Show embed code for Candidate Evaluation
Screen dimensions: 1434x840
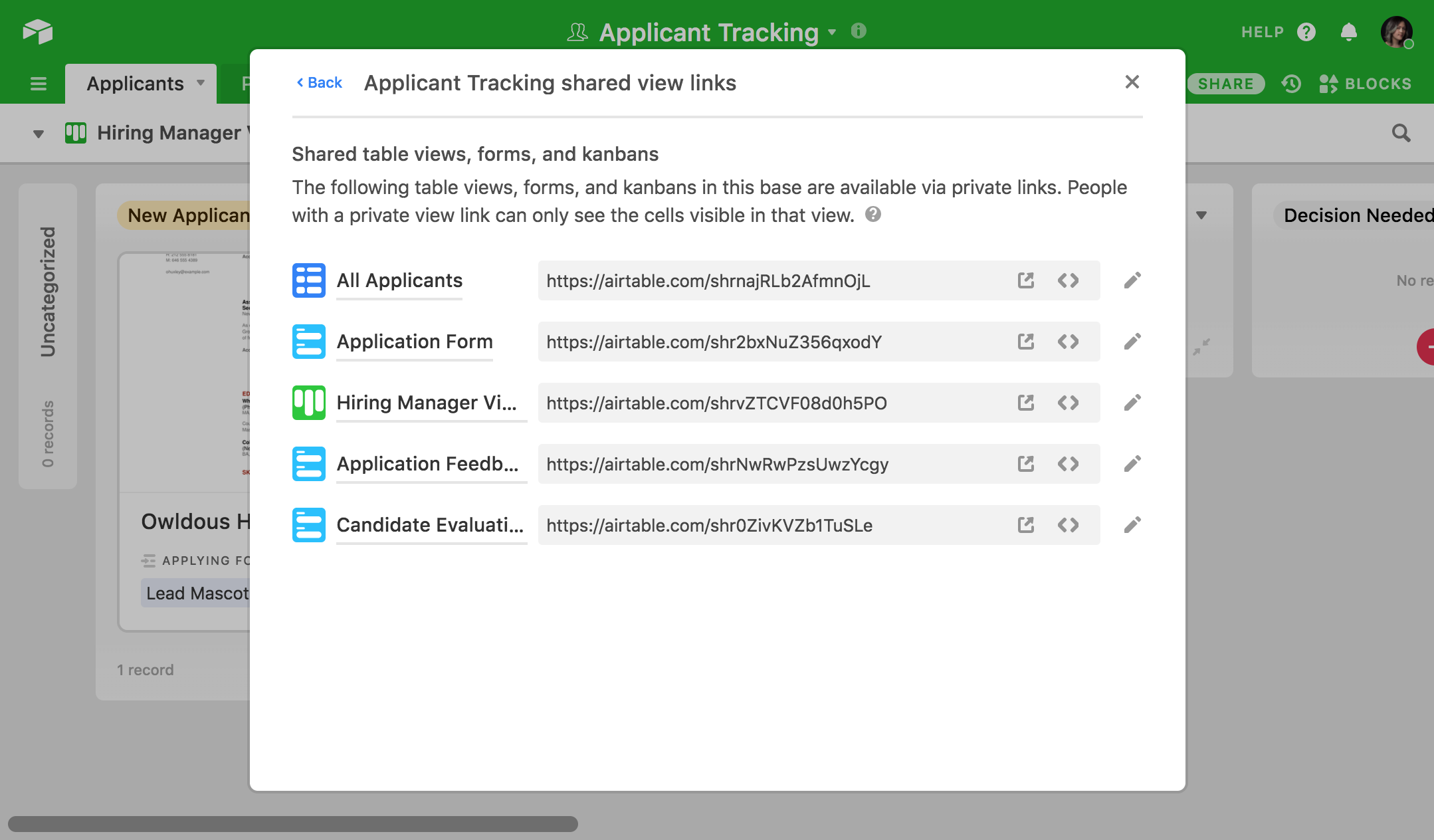[1068, 525]
